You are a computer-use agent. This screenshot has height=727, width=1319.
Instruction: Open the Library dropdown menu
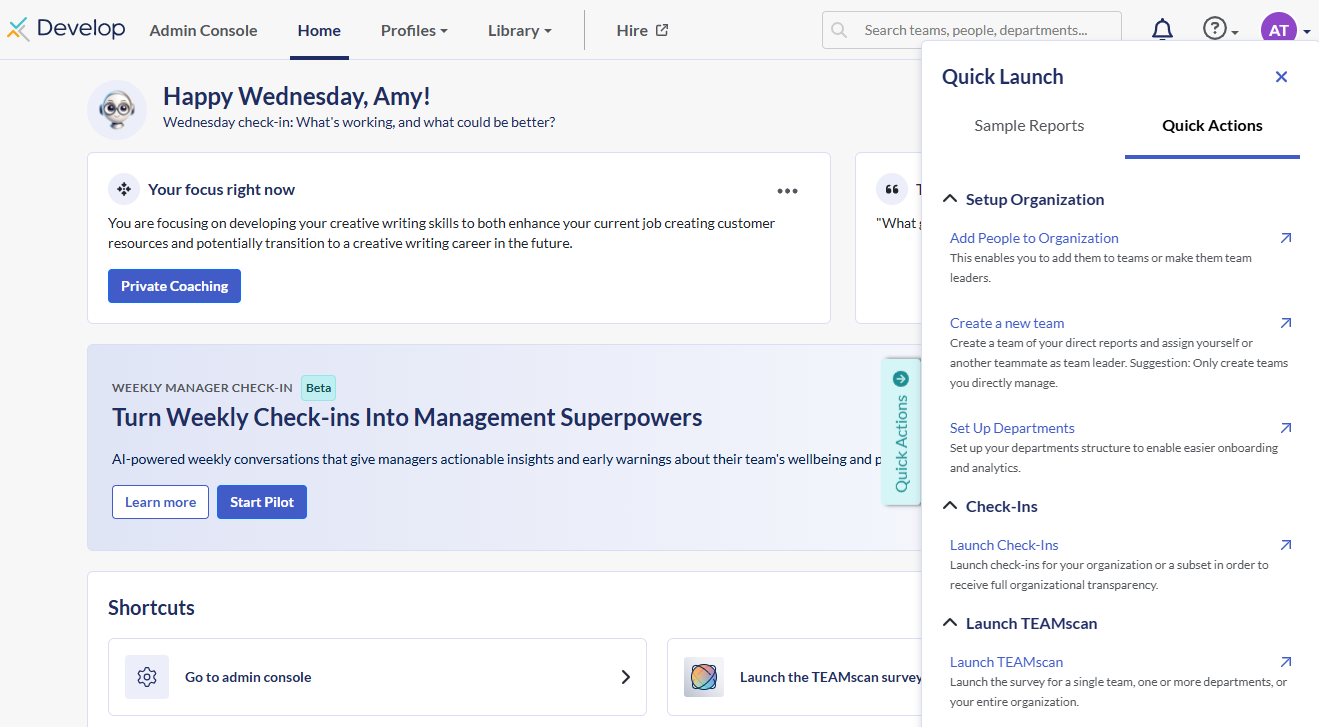click(x=519, y=31)
